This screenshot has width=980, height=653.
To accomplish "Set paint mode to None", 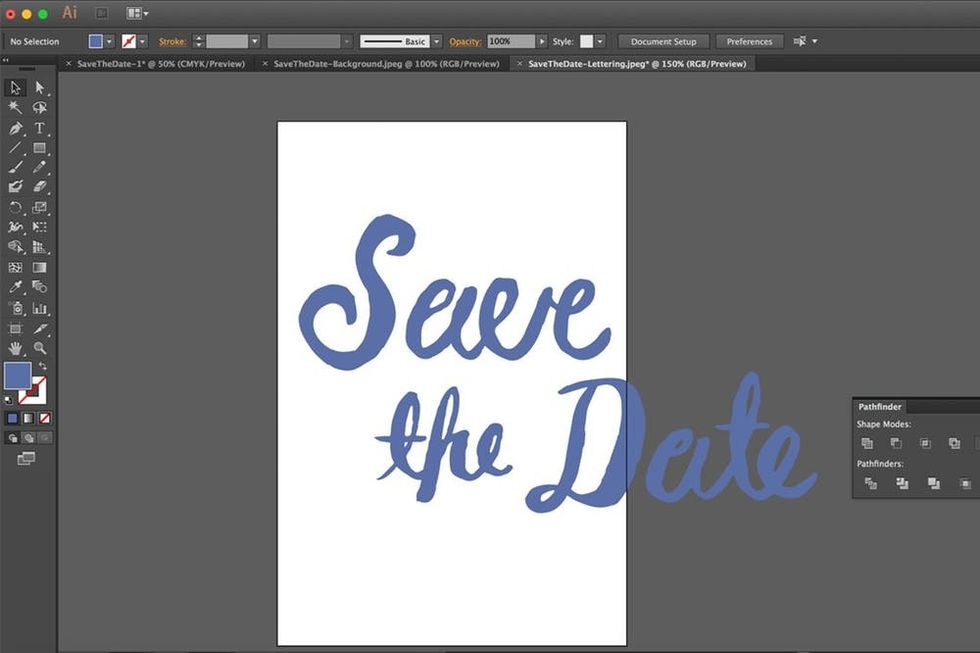I will coord(45,418).
